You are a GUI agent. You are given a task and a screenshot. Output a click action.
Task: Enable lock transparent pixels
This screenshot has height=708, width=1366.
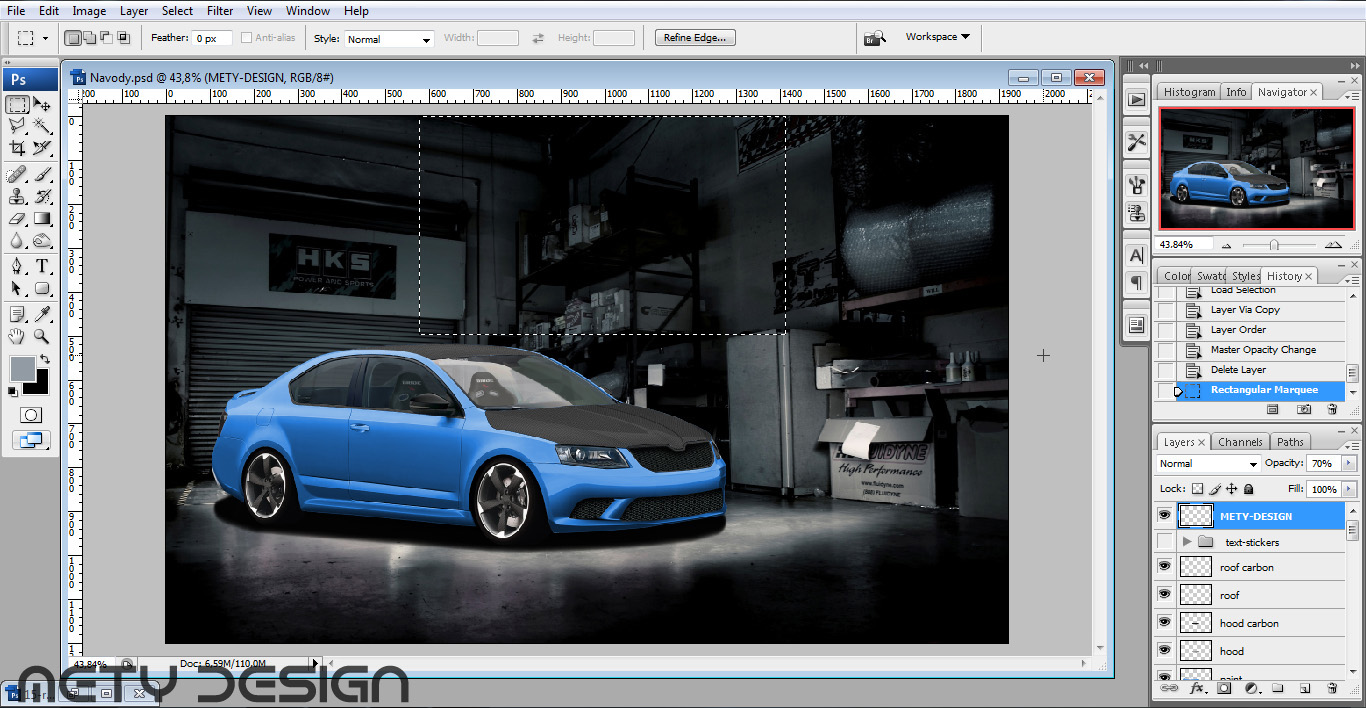pyautogui.click(x=1198, y=489)
